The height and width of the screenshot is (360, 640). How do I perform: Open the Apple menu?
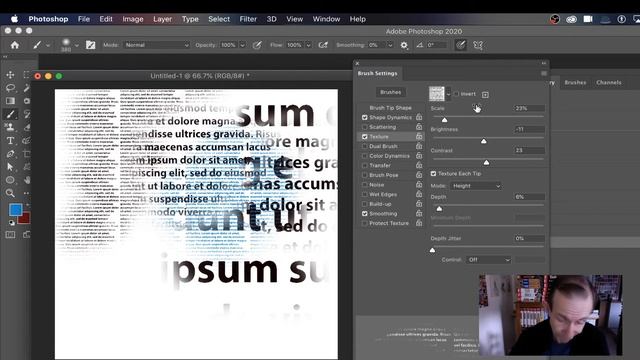tap(14, 19)
